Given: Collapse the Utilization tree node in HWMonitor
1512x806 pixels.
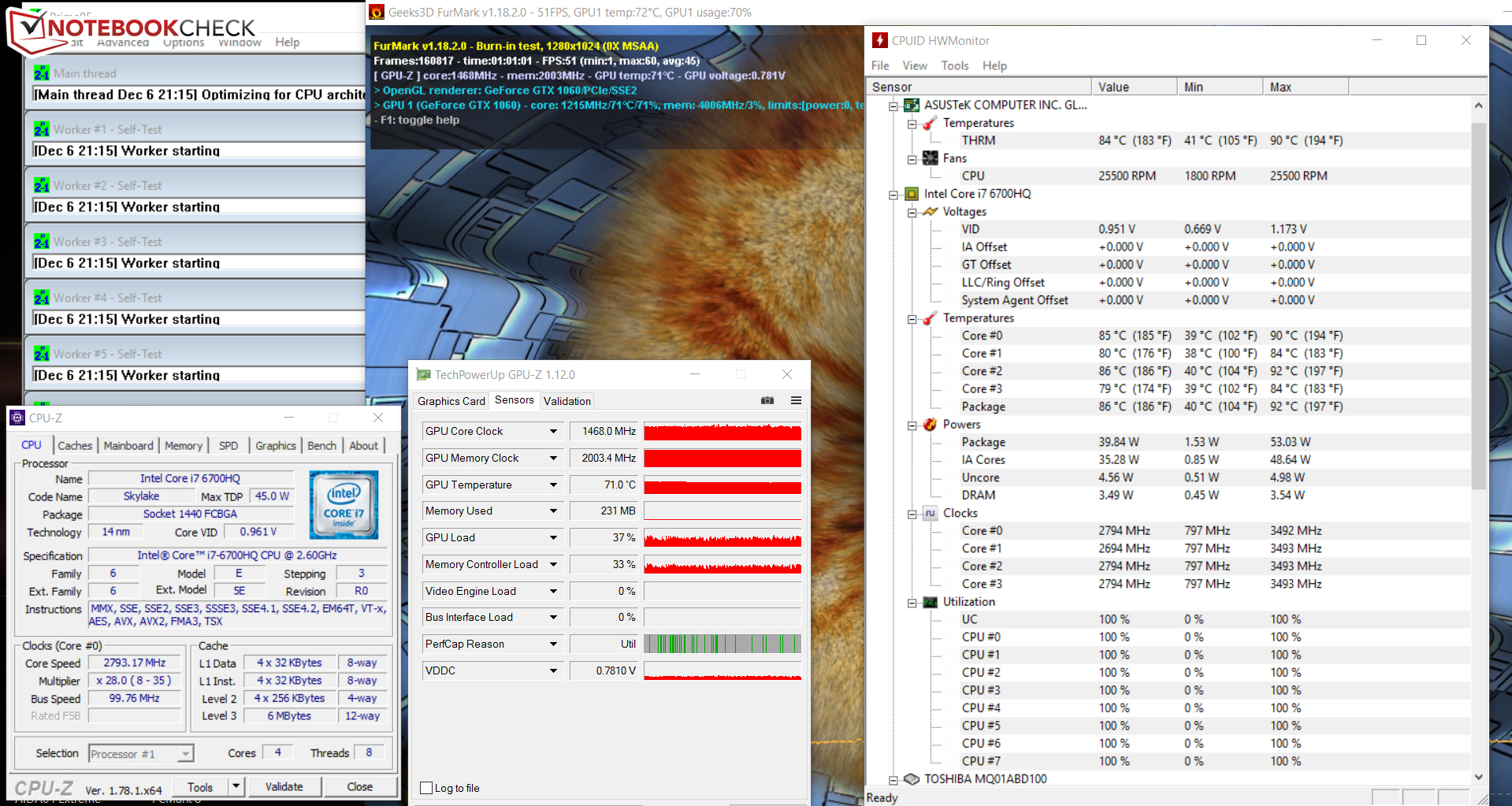Looking at the screenshot, I should click(x=912, y=603).
